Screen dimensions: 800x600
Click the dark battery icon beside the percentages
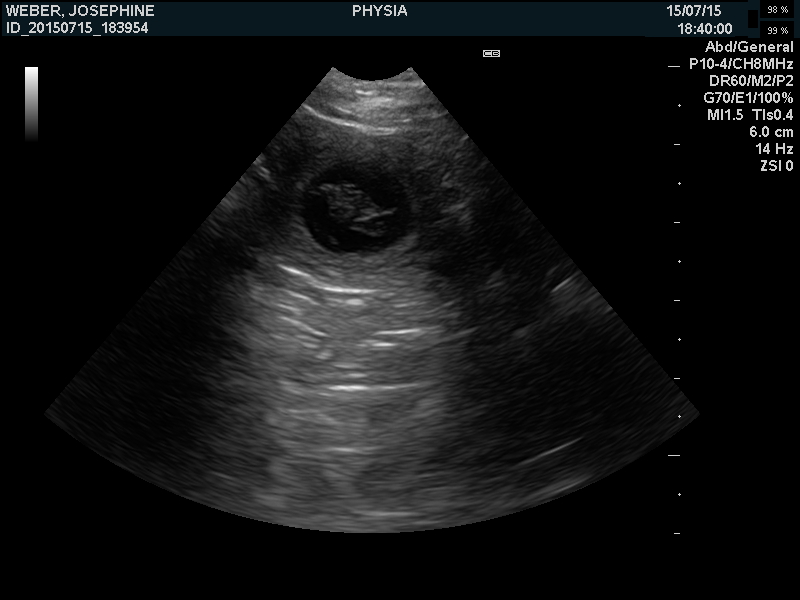tap(753, 19)
